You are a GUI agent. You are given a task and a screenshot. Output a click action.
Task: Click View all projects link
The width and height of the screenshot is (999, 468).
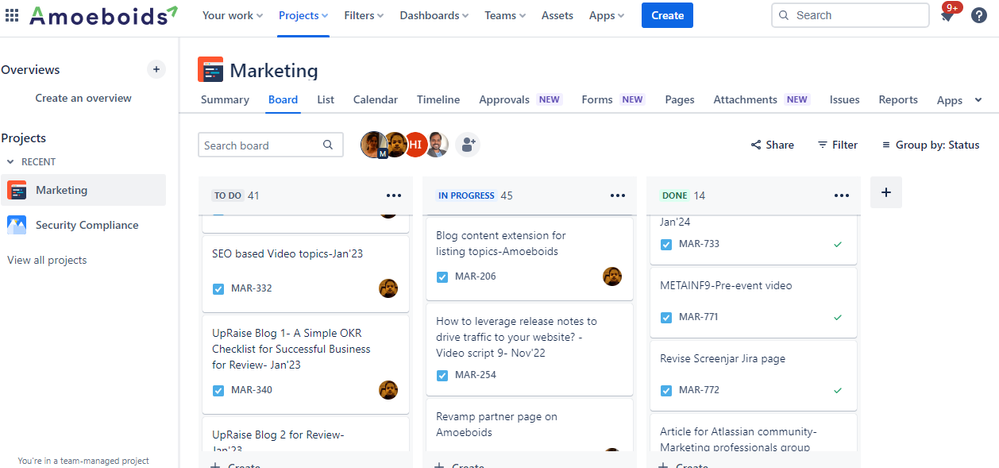[47, 260]
